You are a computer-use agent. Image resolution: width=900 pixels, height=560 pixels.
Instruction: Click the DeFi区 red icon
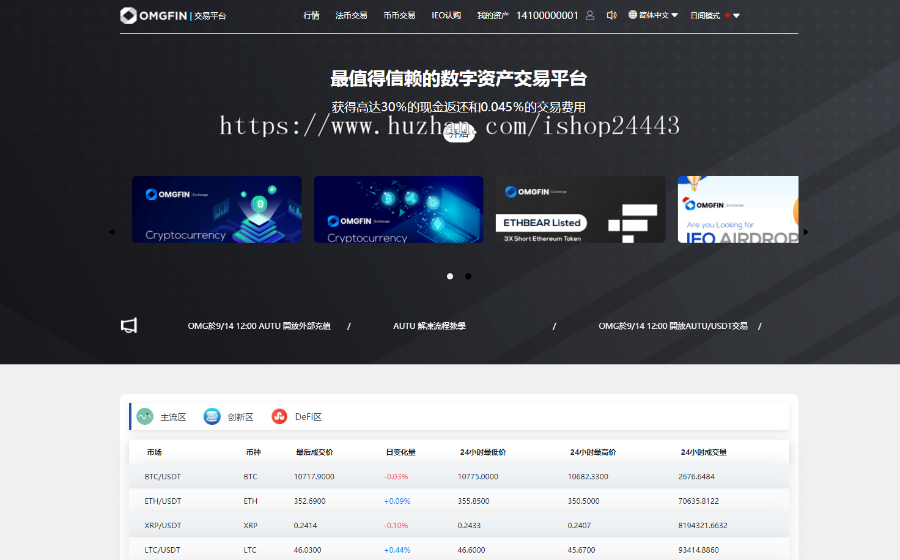tap(280, 417)
